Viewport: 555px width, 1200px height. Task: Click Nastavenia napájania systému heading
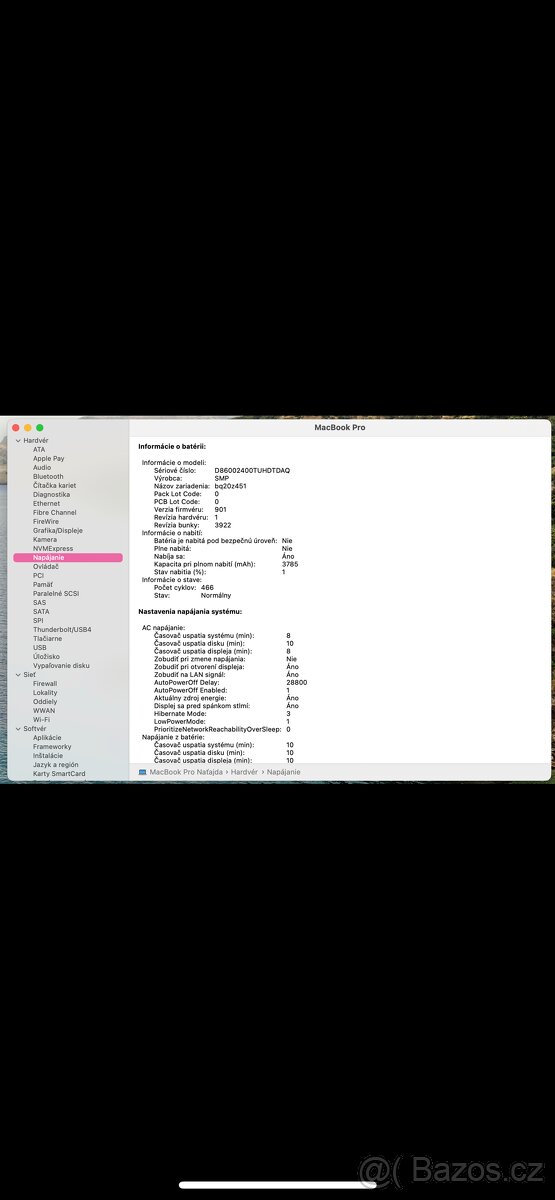pyautogui.click(x=190, y=611)
